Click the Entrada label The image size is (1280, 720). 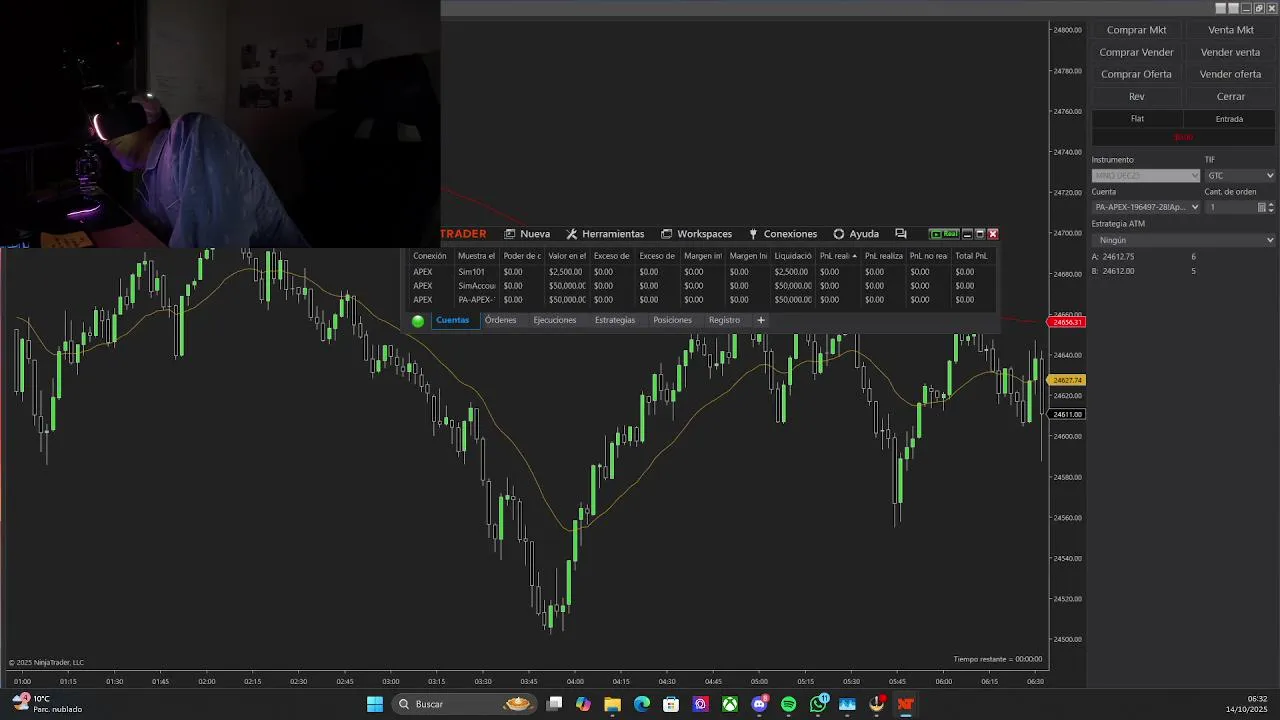point(1229,119)
